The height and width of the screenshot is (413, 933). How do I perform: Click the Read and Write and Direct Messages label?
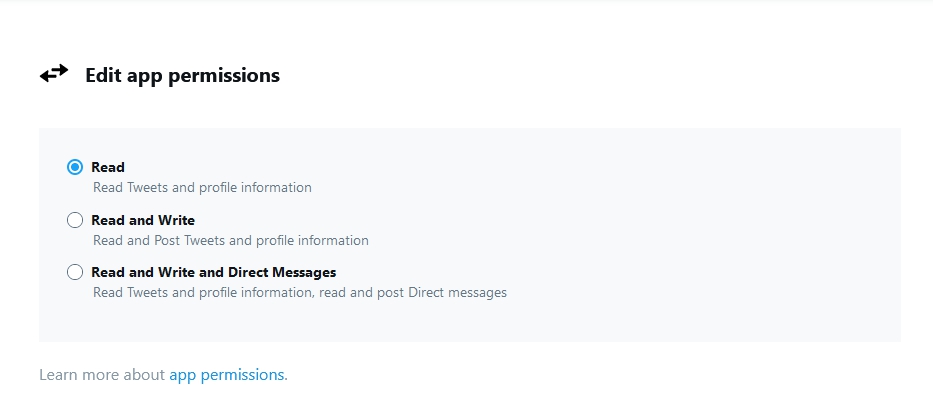(213, 272)
